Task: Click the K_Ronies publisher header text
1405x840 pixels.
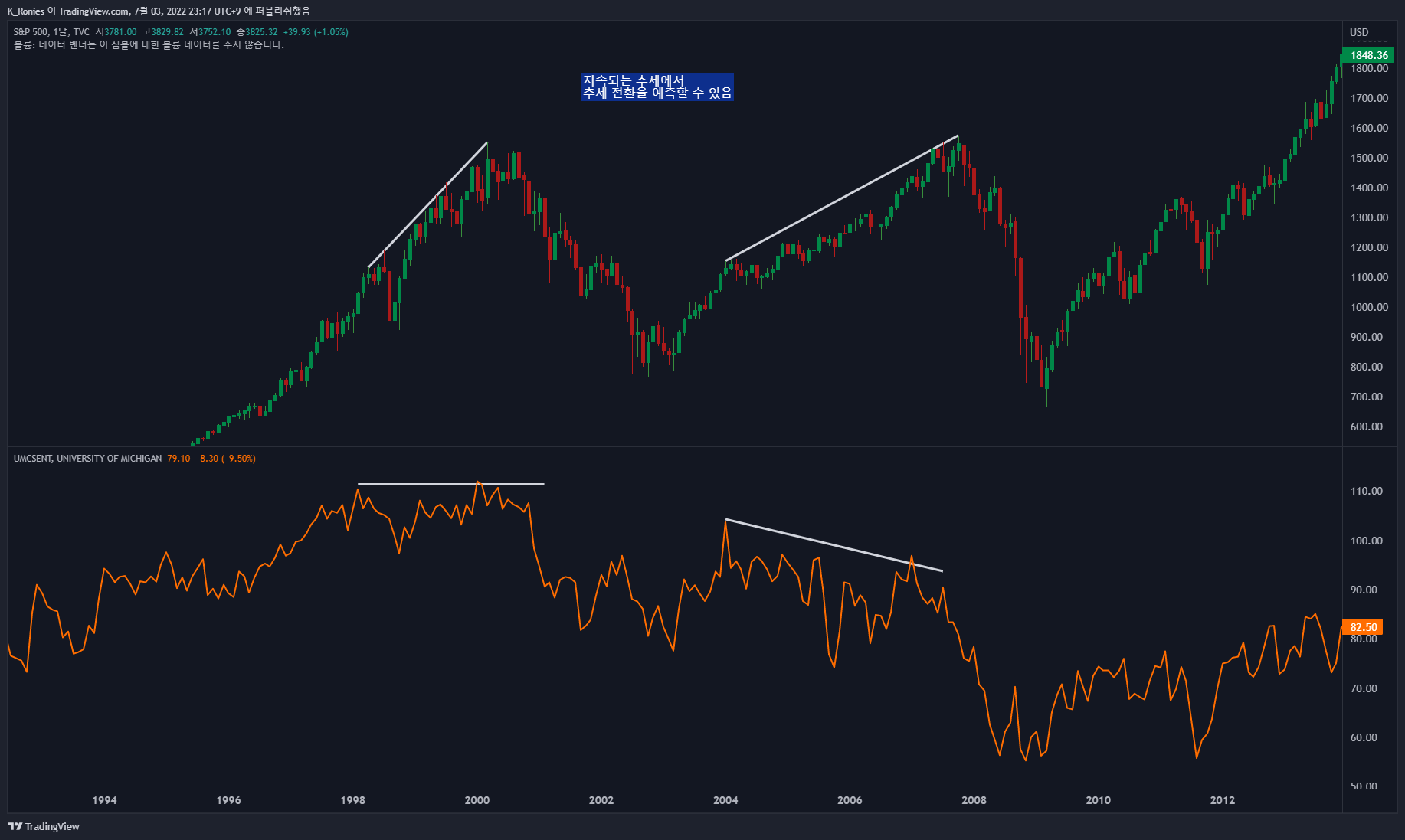Action: coord(26,11)
